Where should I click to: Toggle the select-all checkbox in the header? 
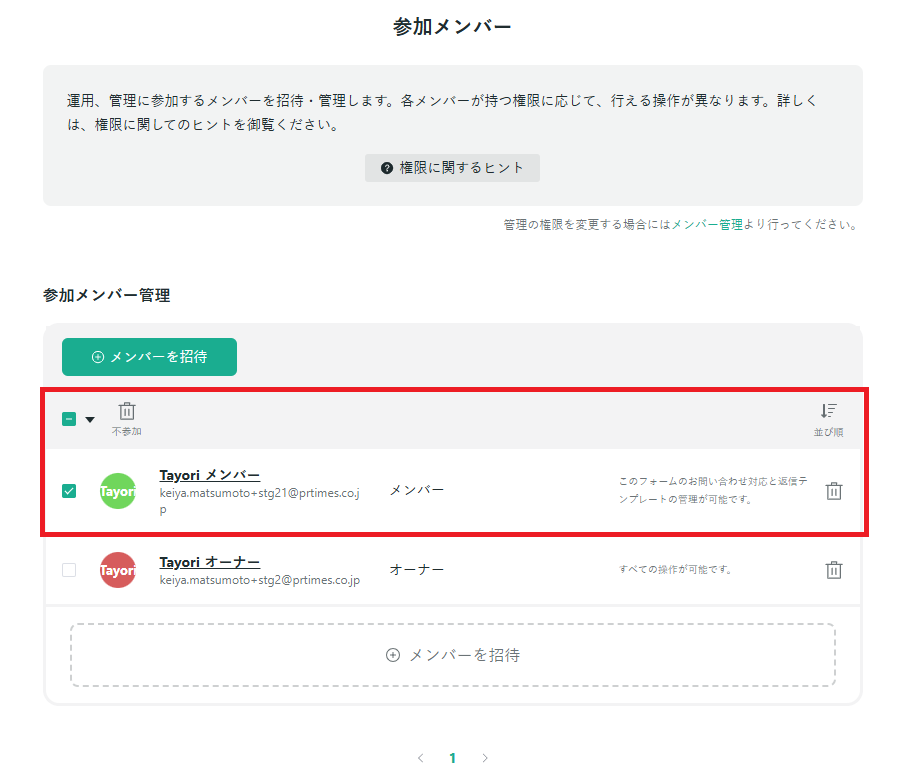[67, 419]
